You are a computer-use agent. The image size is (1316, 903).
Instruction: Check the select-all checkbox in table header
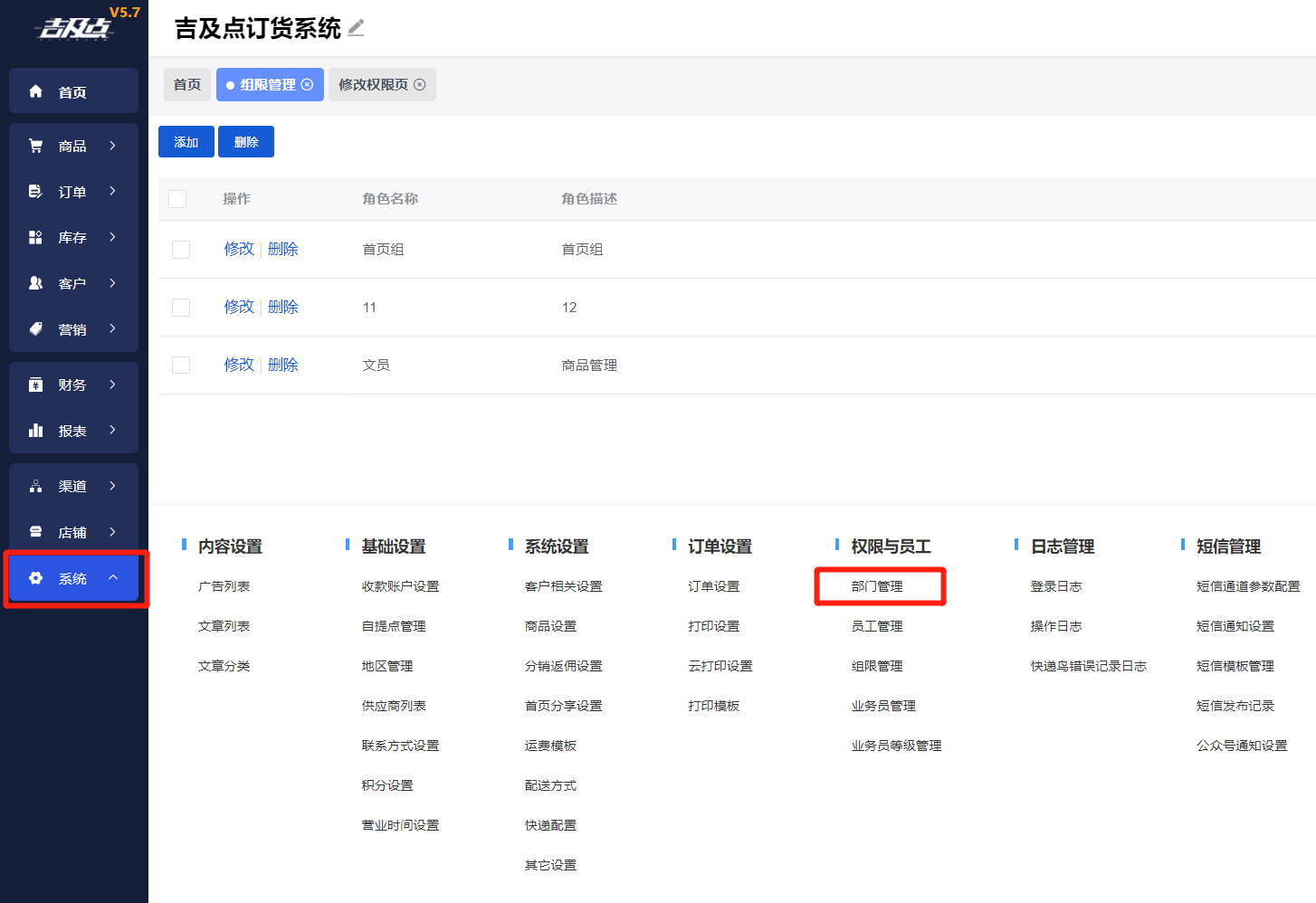(177, 199)
